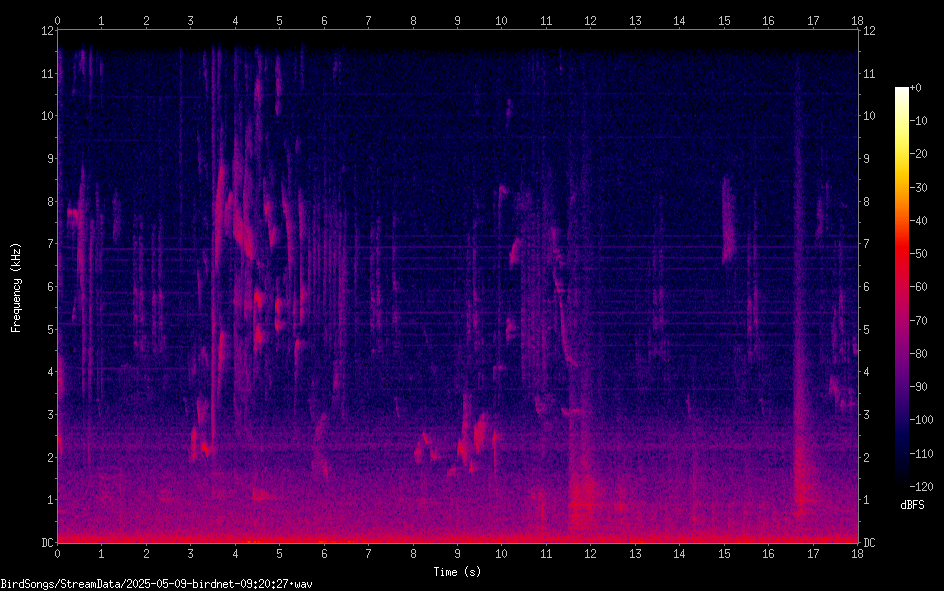Select the '+0' colorbar scale label
Screen dimensions: 944x591
point(916,88)
